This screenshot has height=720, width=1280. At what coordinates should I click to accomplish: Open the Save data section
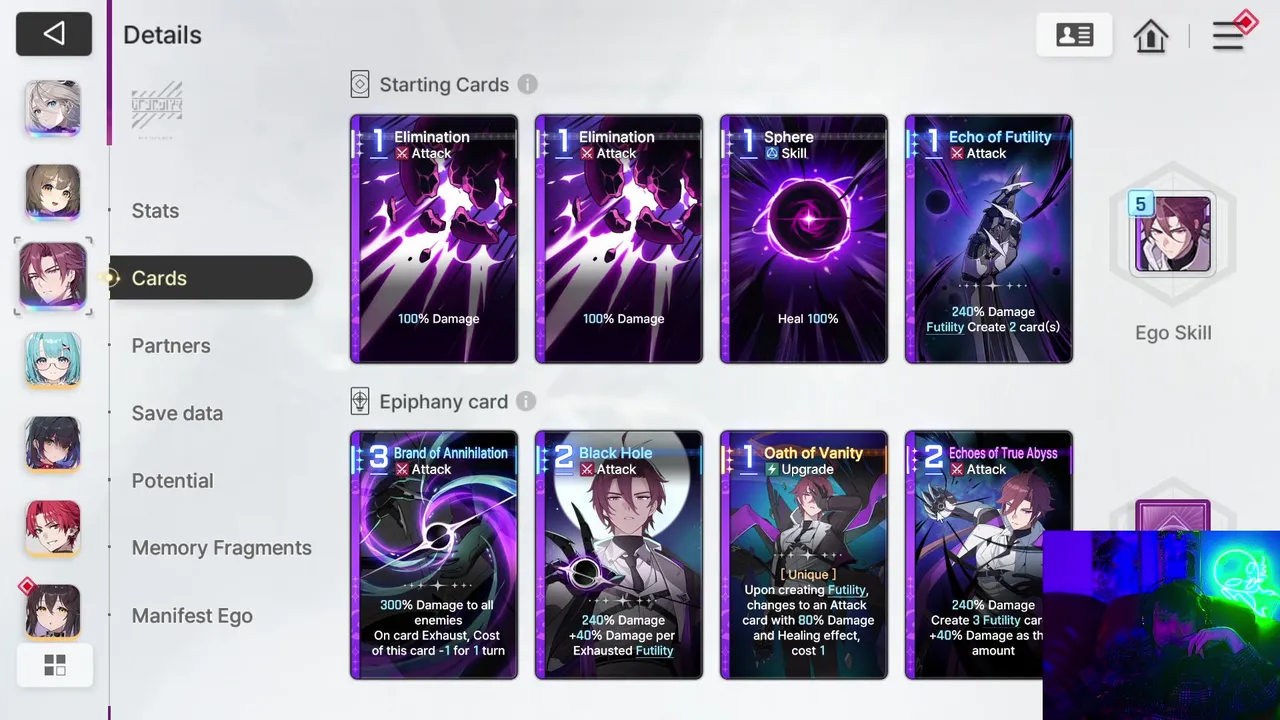177,413
